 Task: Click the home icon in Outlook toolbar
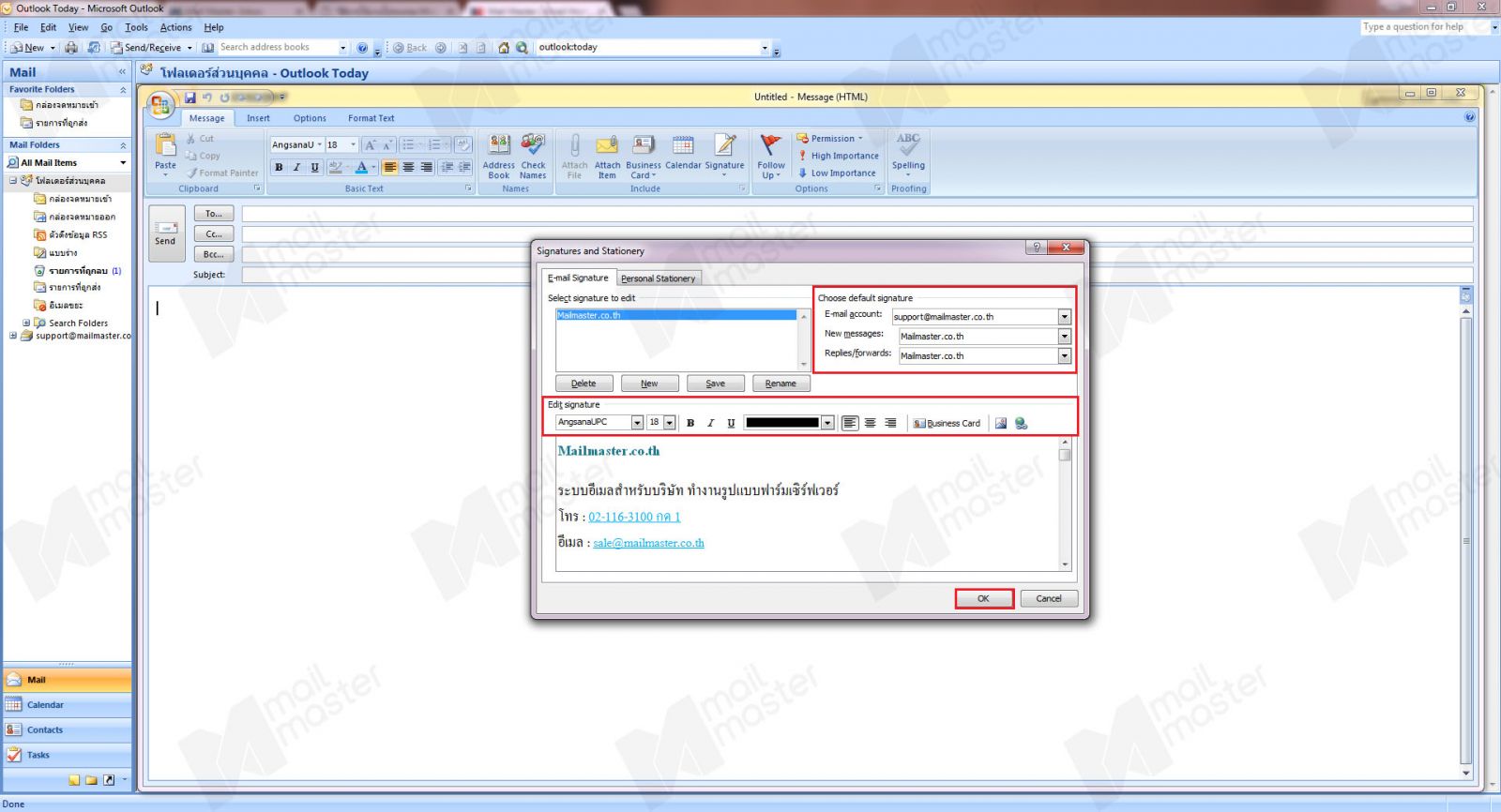(504, 48)
